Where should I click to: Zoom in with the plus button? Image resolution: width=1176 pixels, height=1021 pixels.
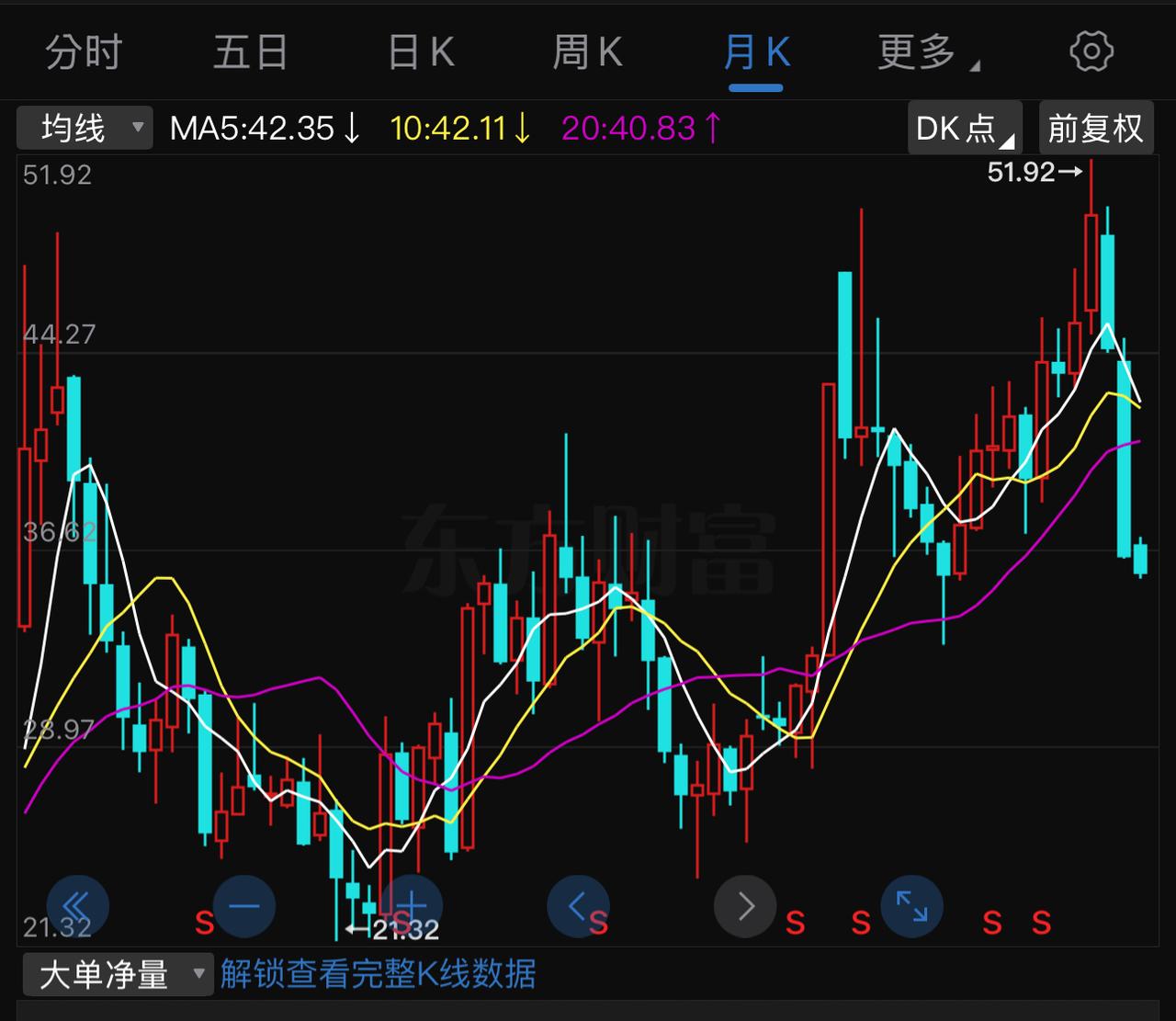click(411, 907)
